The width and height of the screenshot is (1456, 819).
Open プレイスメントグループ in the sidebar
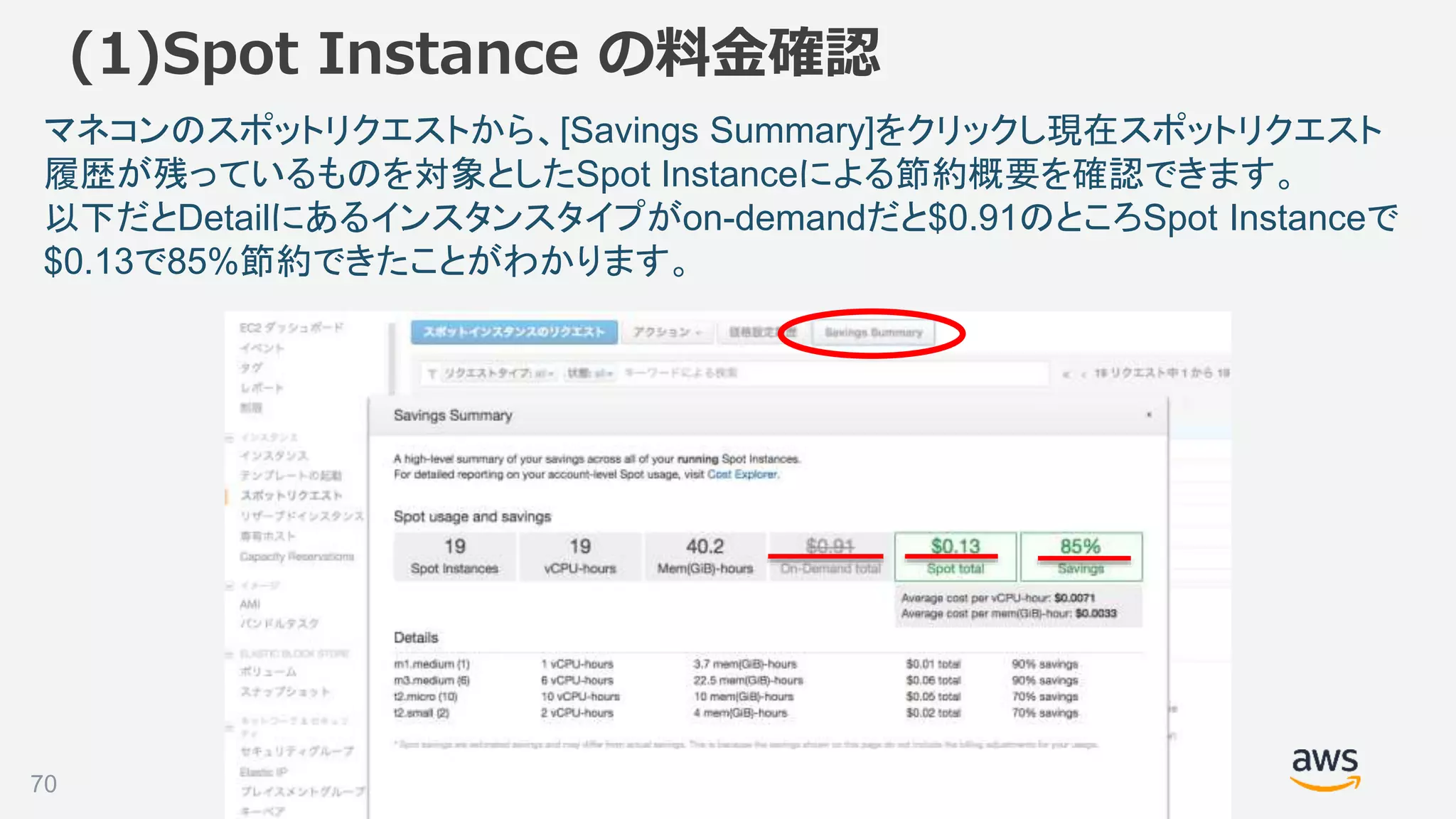pos(303,791)
